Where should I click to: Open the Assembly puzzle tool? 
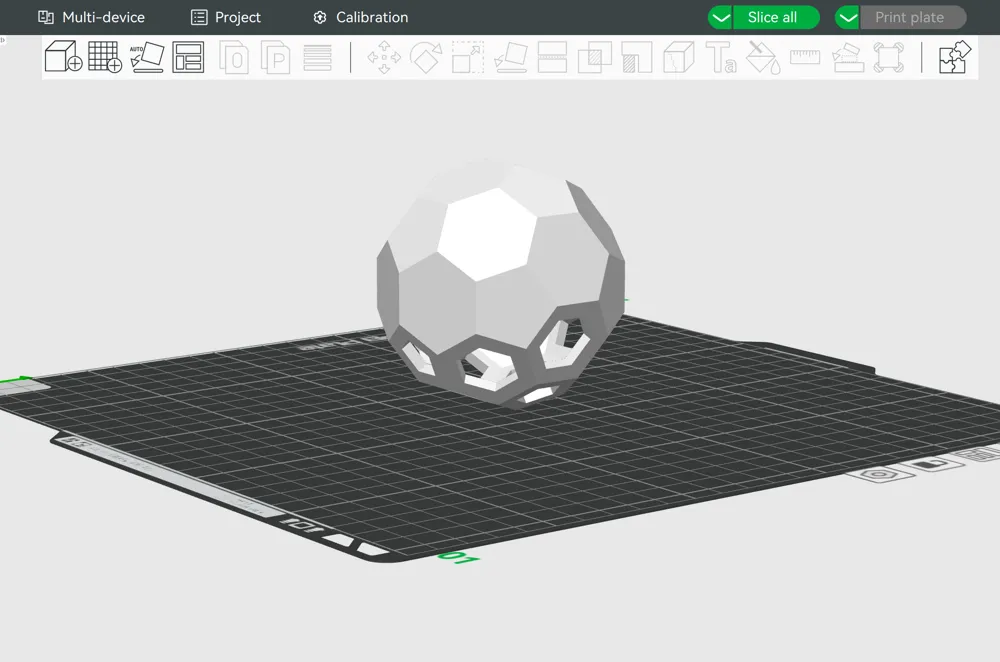952,57
